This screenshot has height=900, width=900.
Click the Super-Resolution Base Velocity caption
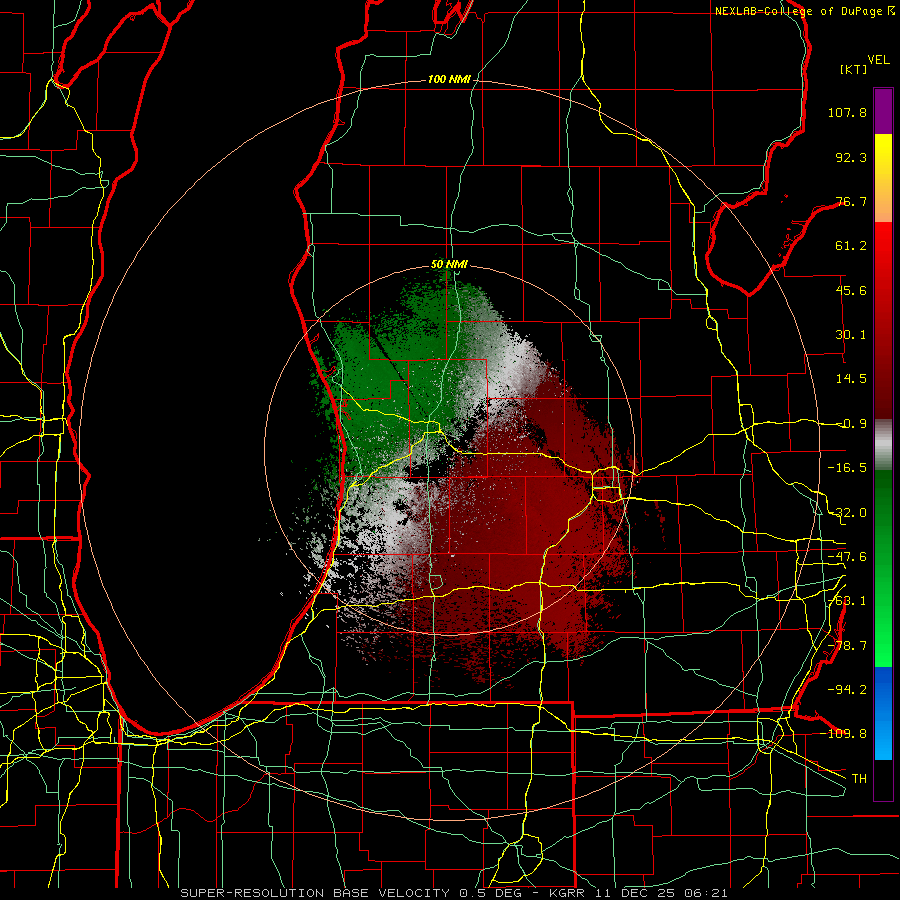[453, 893]
